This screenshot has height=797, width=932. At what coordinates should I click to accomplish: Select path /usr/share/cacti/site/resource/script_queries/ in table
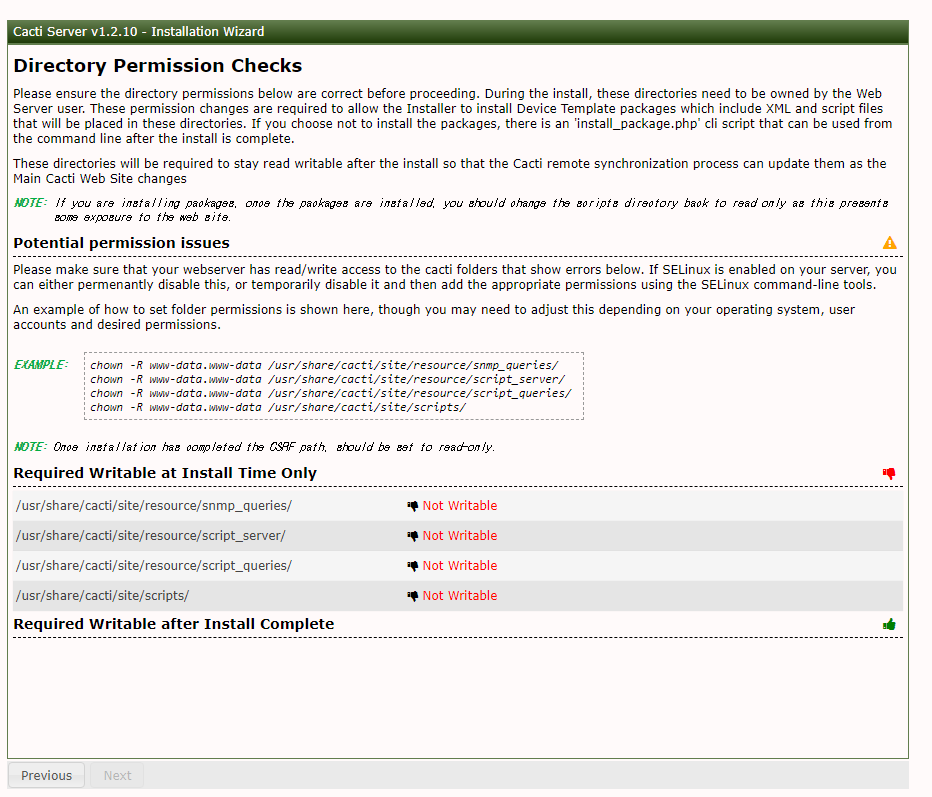pos(154,566)
